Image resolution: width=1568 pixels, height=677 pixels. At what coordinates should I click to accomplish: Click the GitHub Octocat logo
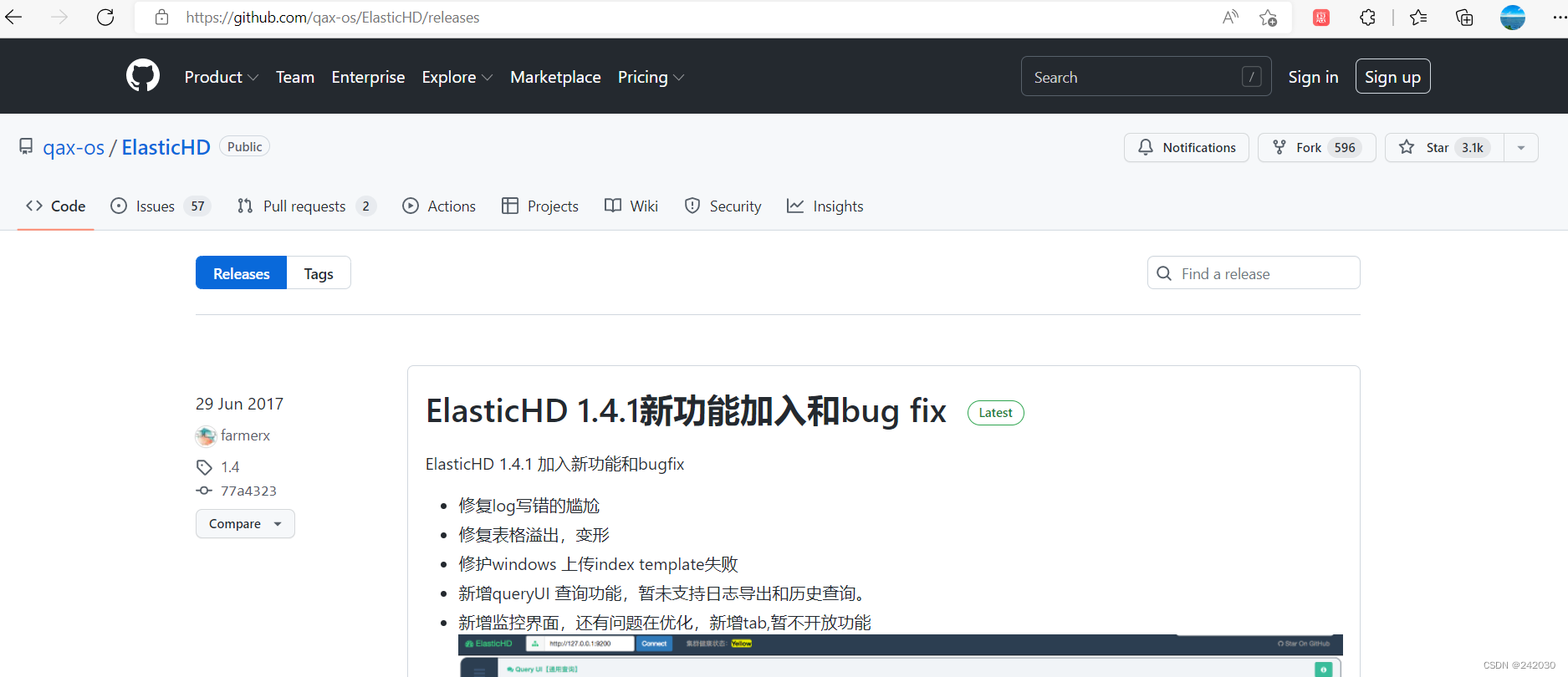coord(143,76)
